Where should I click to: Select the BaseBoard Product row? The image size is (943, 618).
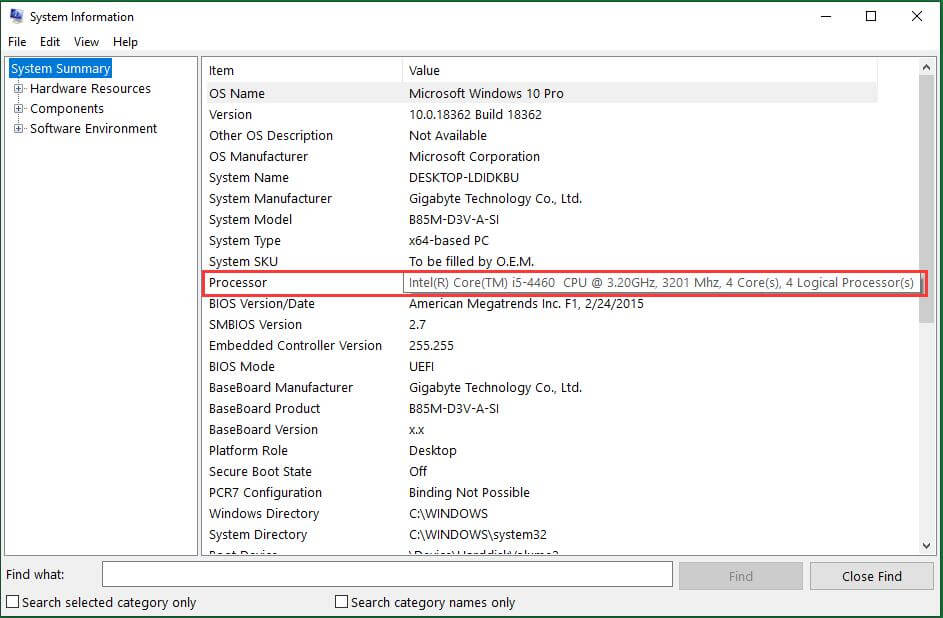click(541, 409)
